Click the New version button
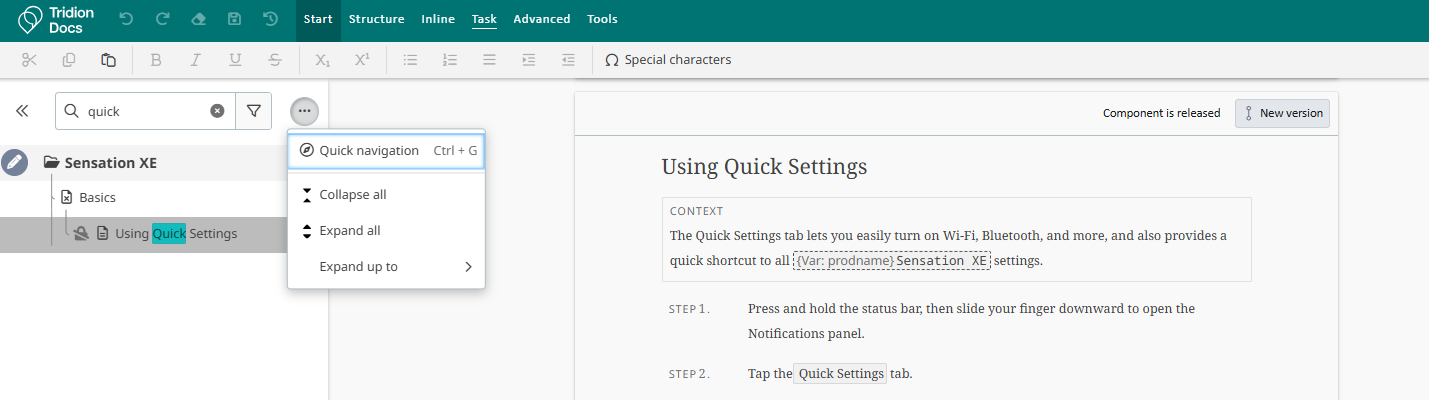The height and width of the screenshot is (400, 1429). point(1282,113)
